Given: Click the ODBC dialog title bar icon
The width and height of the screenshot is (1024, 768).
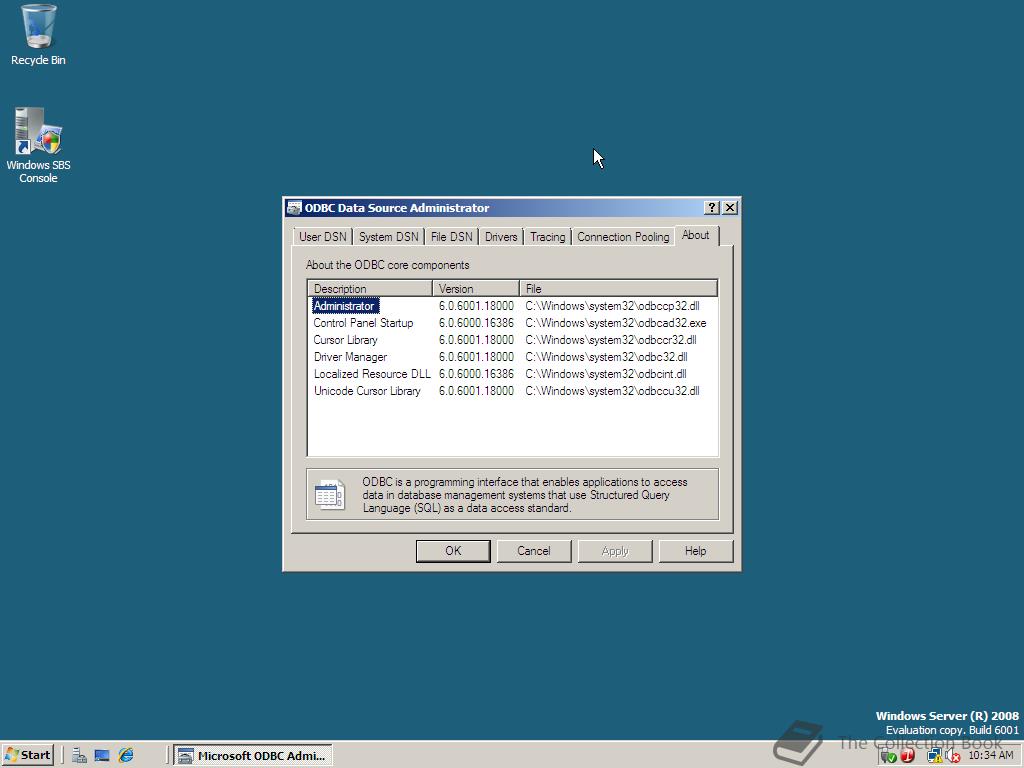Looking at the screenshot, I should tap(295, 208).
